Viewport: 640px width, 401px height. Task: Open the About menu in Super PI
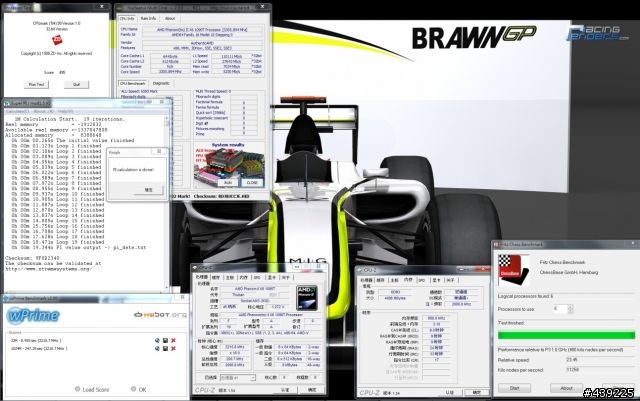(x=43, y=111)
